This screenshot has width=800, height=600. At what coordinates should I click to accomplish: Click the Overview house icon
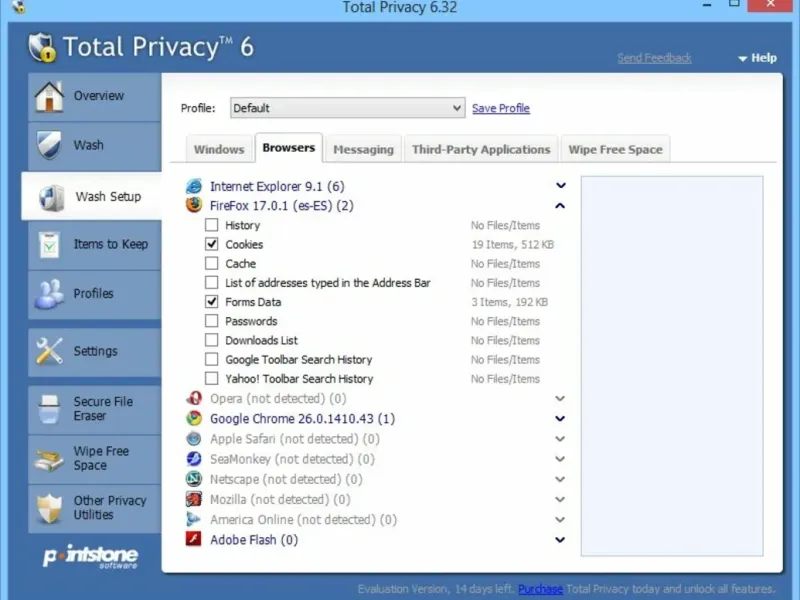pos(49,96)
